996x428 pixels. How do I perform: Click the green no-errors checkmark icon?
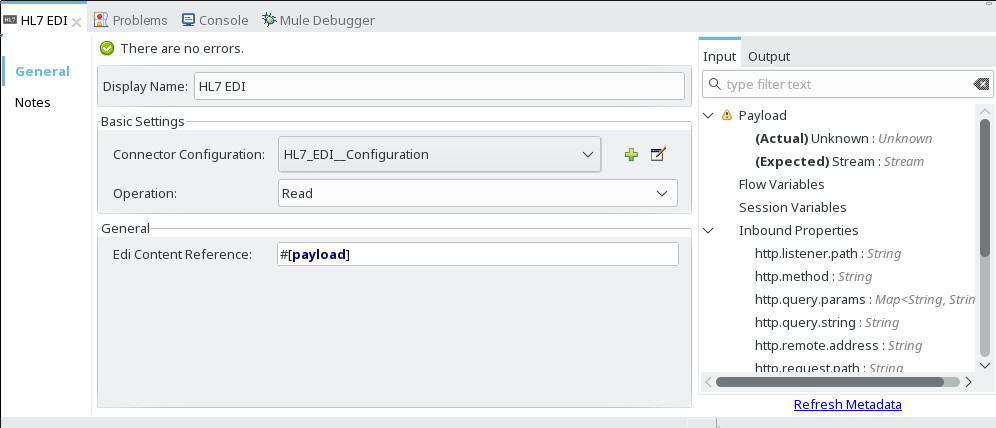pos(107,48)
